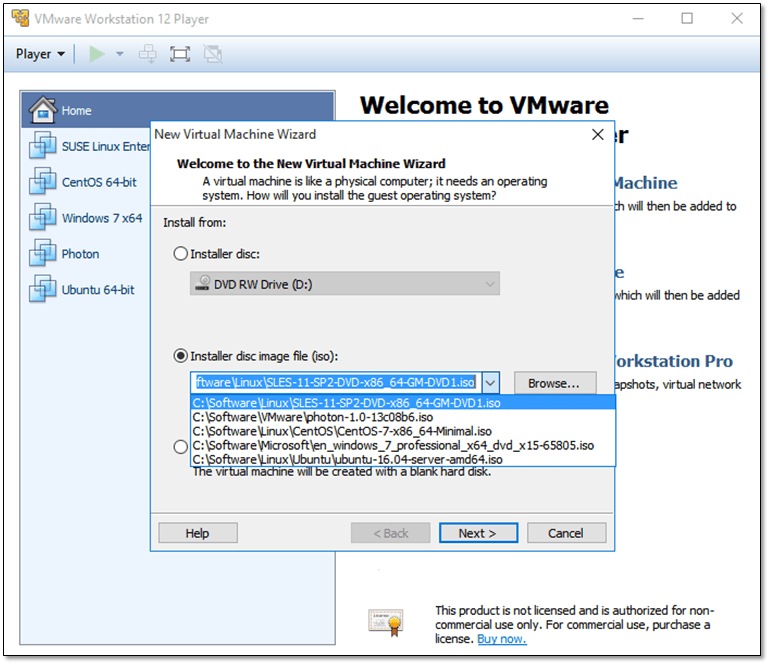Click the DVD drive disc icon
Viewport: 770px width, 665px height.
click(x=202, y=283)
